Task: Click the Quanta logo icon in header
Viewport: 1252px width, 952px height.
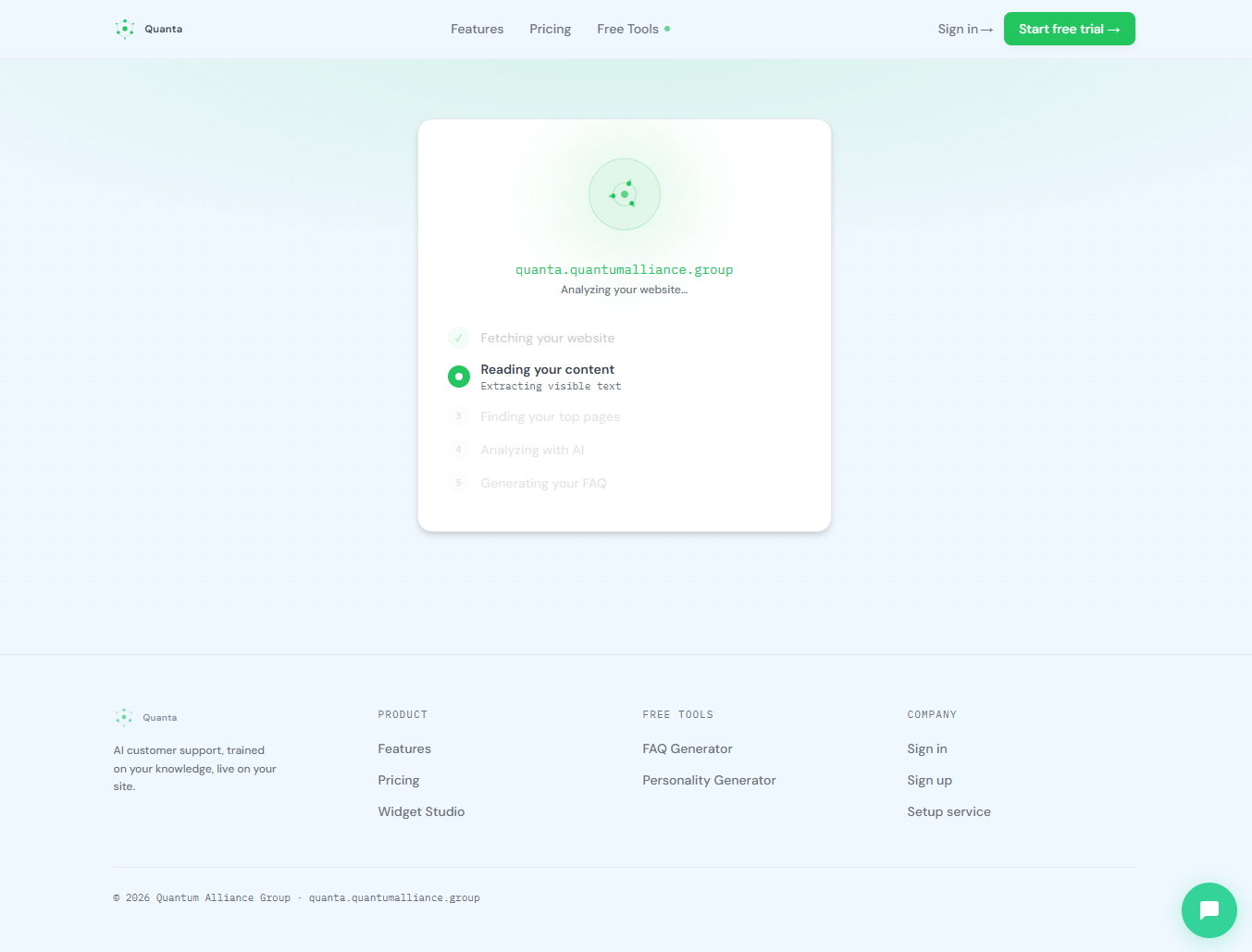Action: coord(125,29)
